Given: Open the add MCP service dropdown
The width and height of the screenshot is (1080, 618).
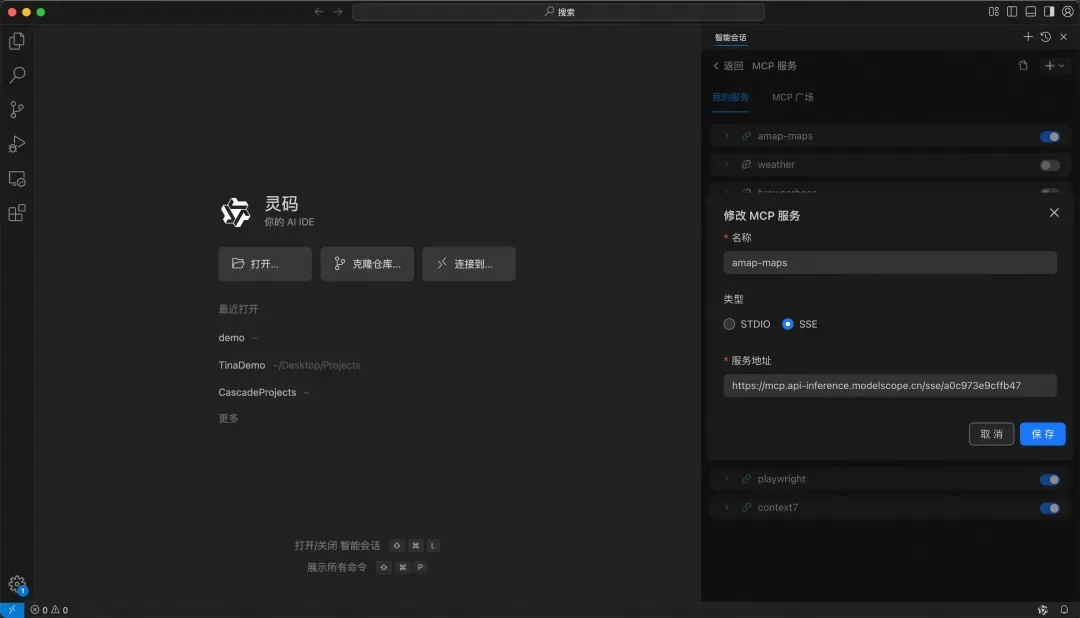Looking at the screenshot, I should coord(1055,65).
